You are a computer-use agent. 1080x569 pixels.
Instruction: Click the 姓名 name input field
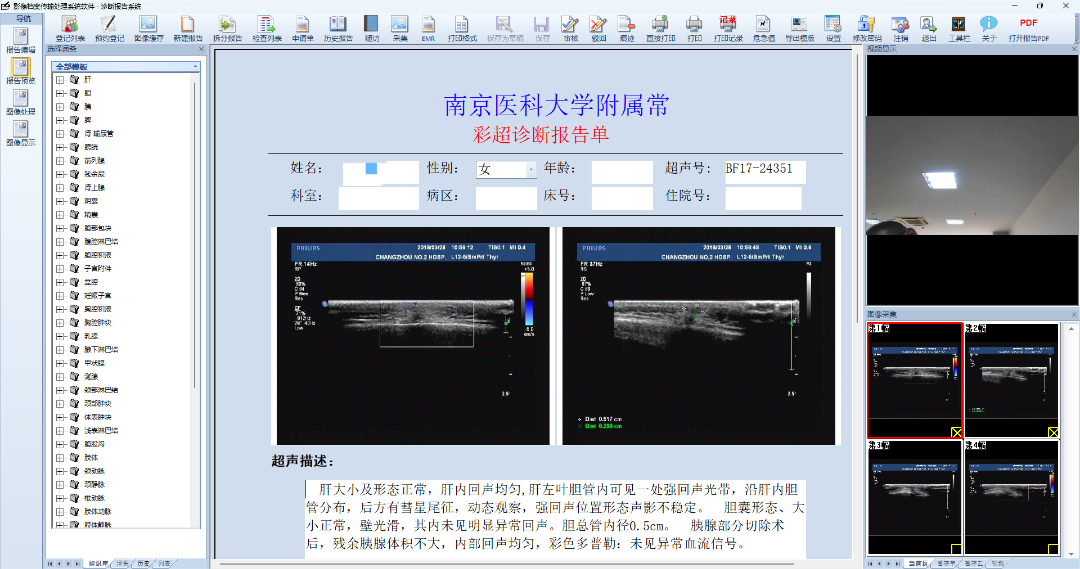point(381,172)
